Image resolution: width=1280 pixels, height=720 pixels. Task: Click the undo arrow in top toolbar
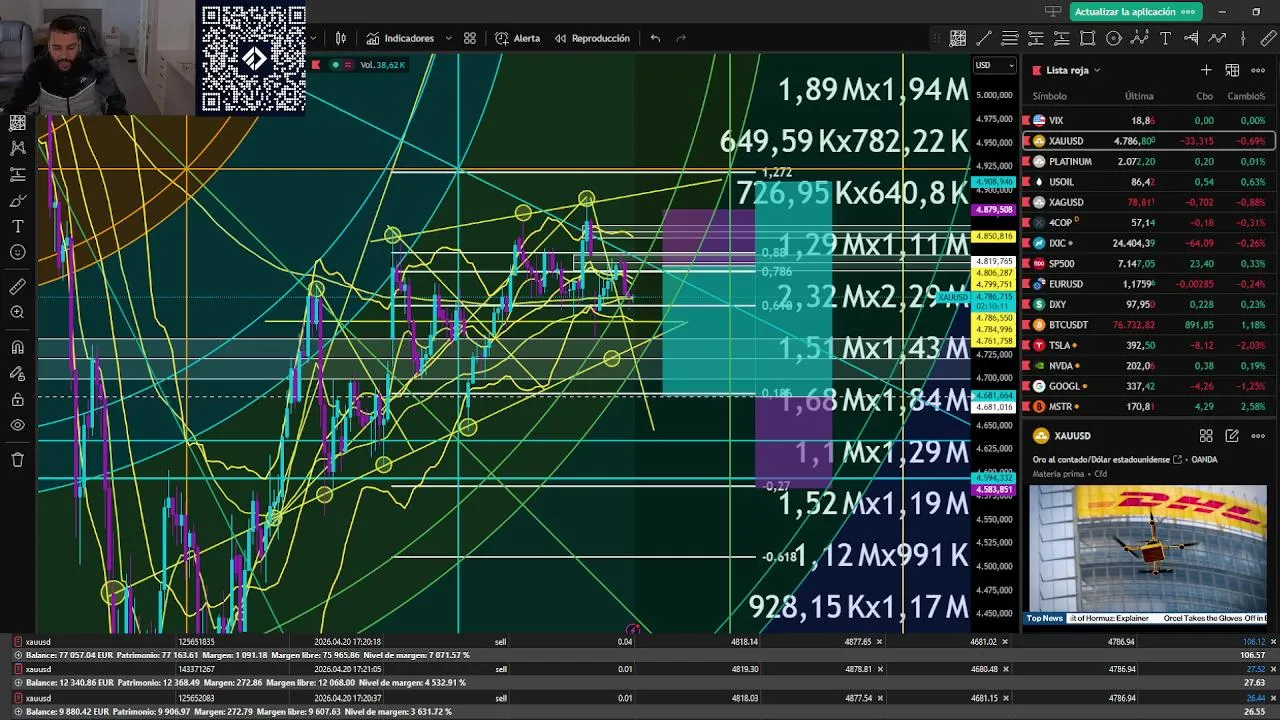click(655, 38)
